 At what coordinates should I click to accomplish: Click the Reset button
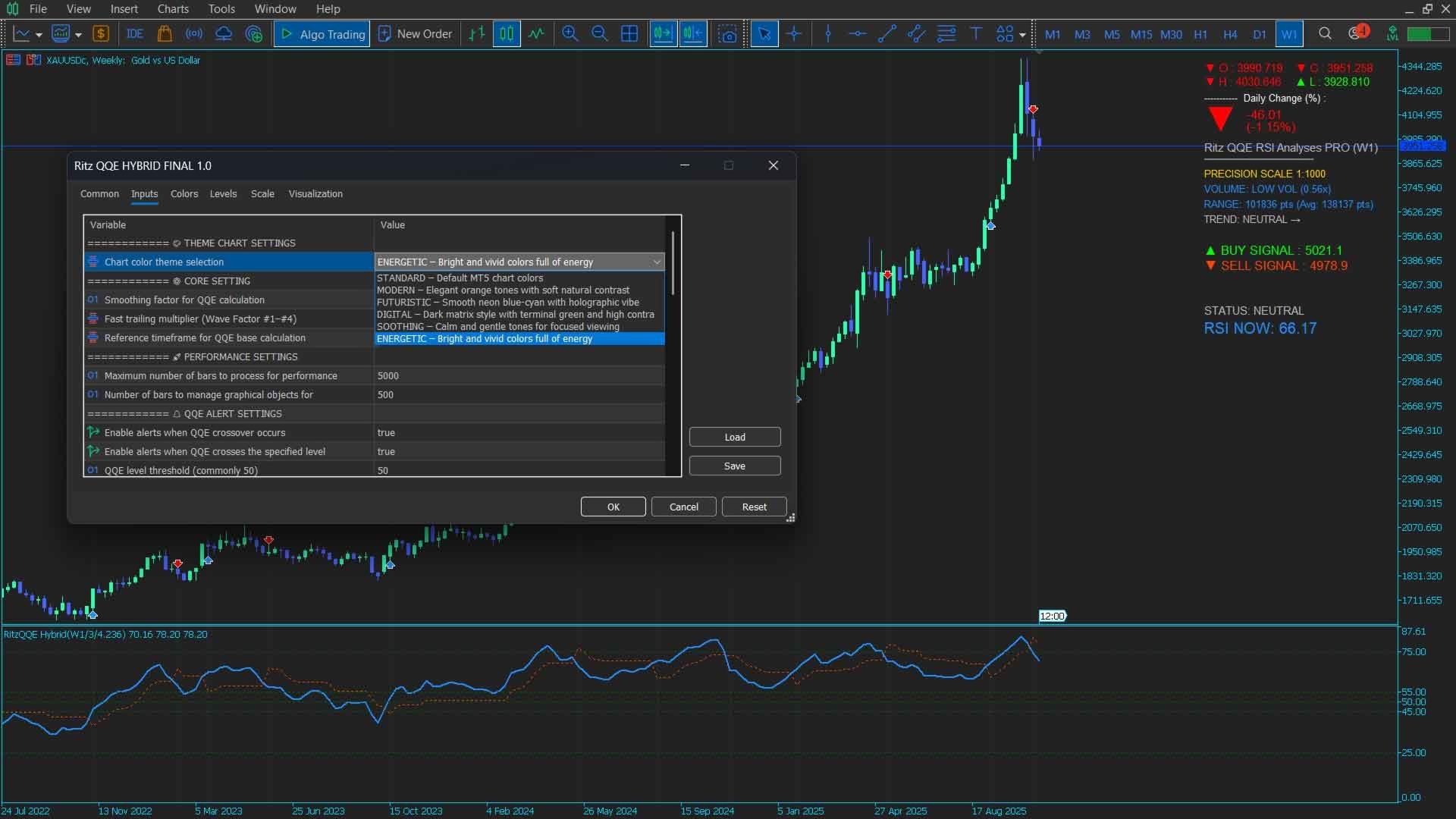click(754, 507)
